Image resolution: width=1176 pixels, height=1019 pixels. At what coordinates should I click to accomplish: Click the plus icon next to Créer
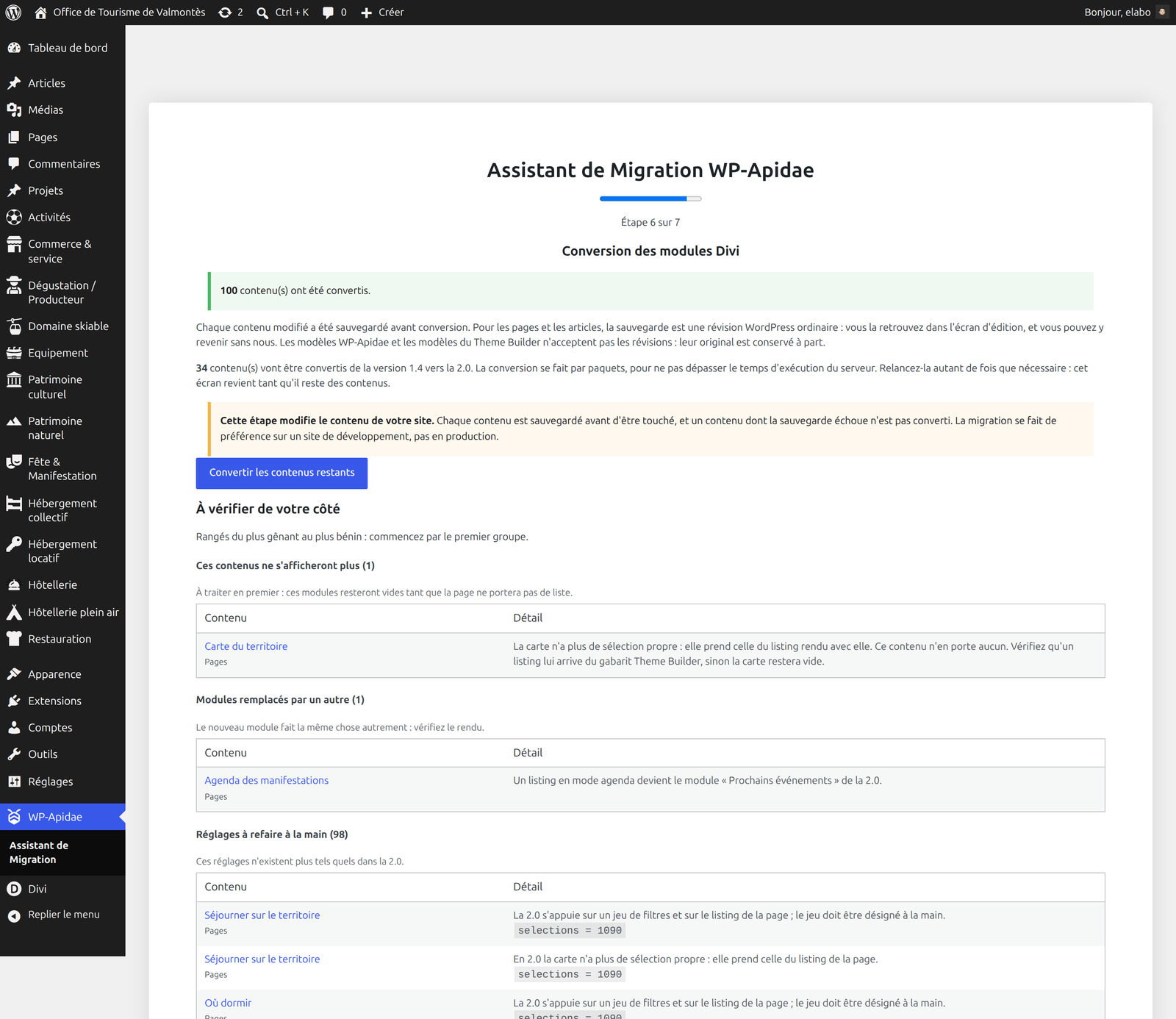click(366, 12)
